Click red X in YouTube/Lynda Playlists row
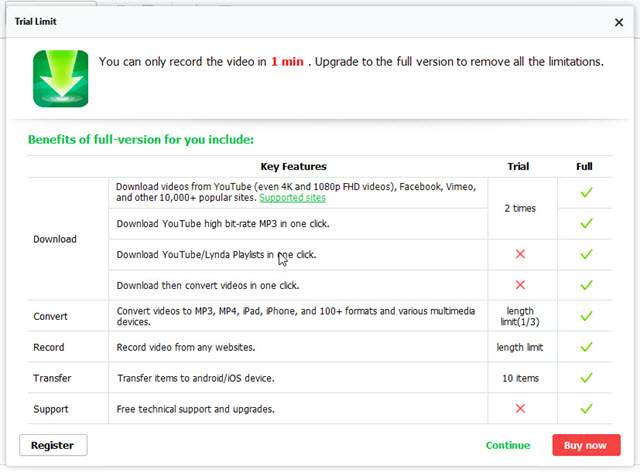Viewport: 640px width, 473px height. [519, 255]
